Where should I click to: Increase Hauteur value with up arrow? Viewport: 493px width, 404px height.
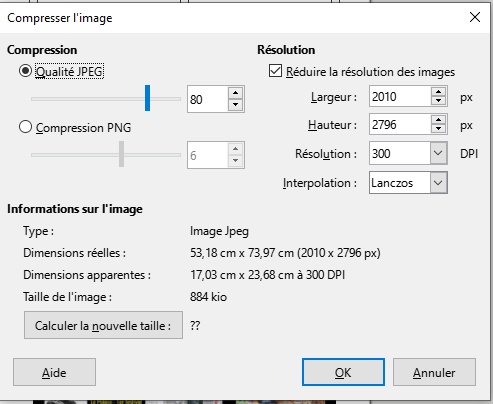coord(438,120)
